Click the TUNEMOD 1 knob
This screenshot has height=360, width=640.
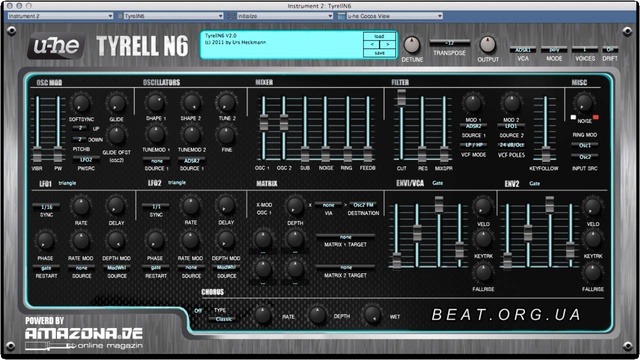coord(156,135)
